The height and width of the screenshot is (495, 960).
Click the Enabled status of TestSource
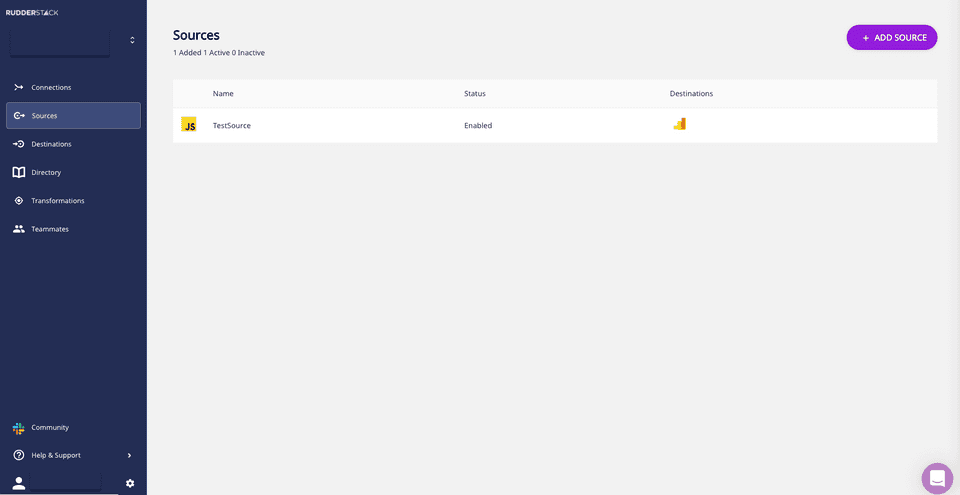(478, 126)
